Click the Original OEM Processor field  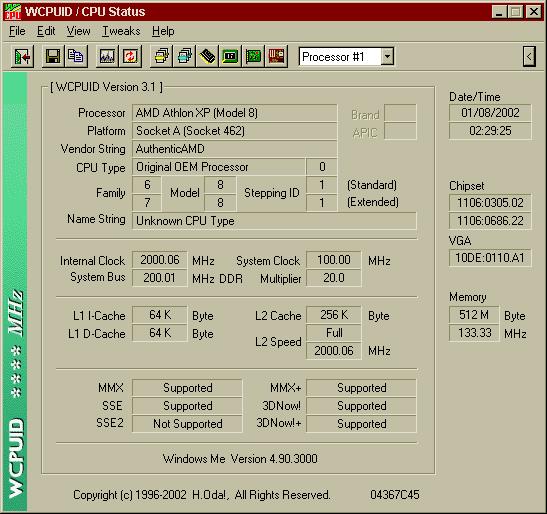pyautogui.click(x=218, y=167)
